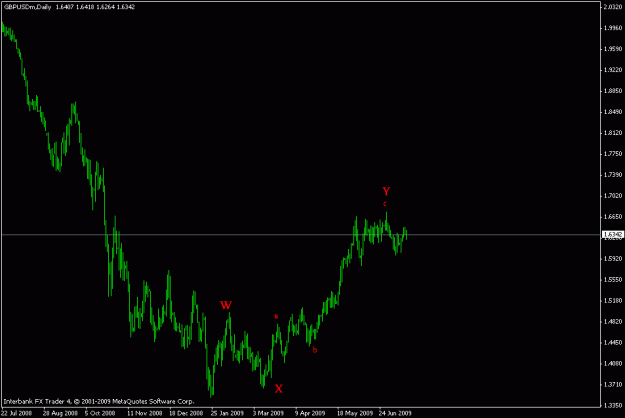Click the 1.7020 price axis label

click(x=613, y=196)
